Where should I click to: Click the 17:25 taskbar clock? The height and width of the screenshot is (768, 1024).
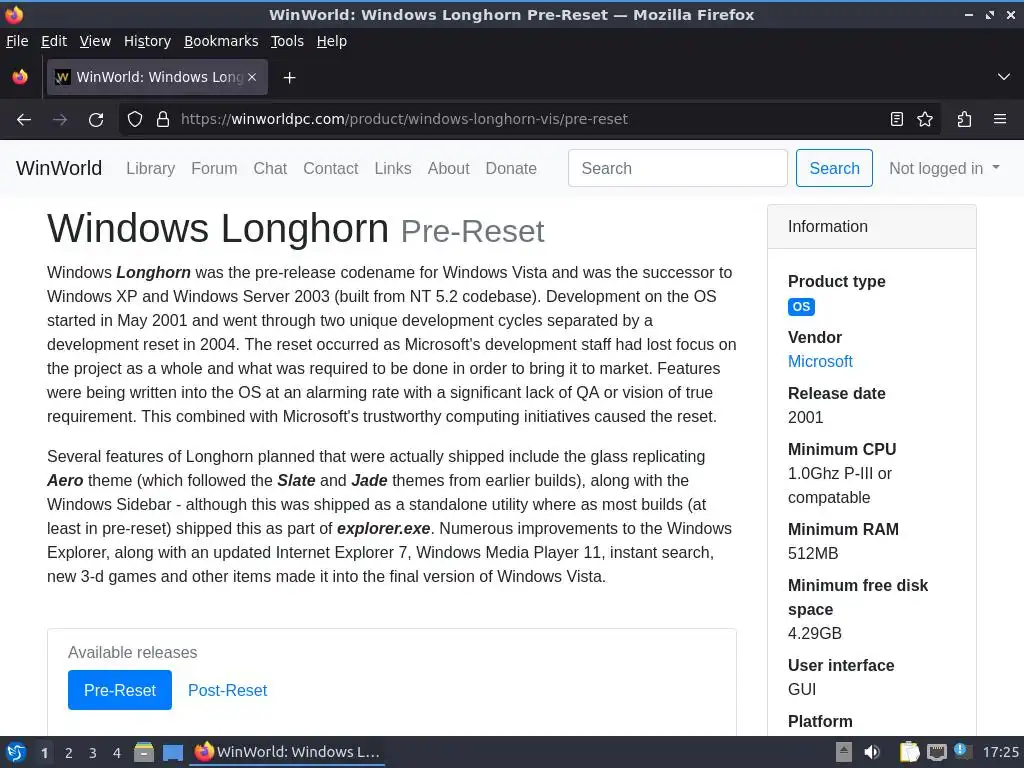click(1000, 752)
